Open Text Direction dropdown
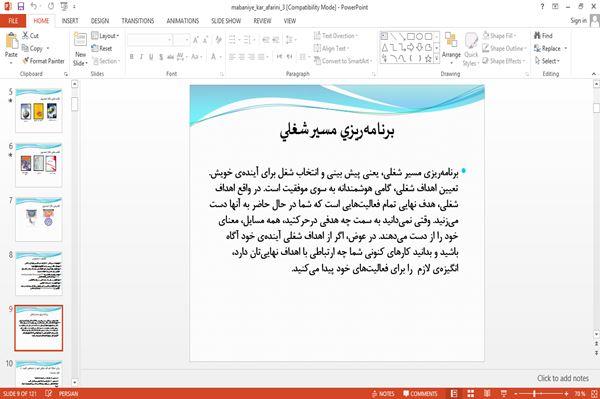This screenshot has height=399, width=600. pos(336,36)
